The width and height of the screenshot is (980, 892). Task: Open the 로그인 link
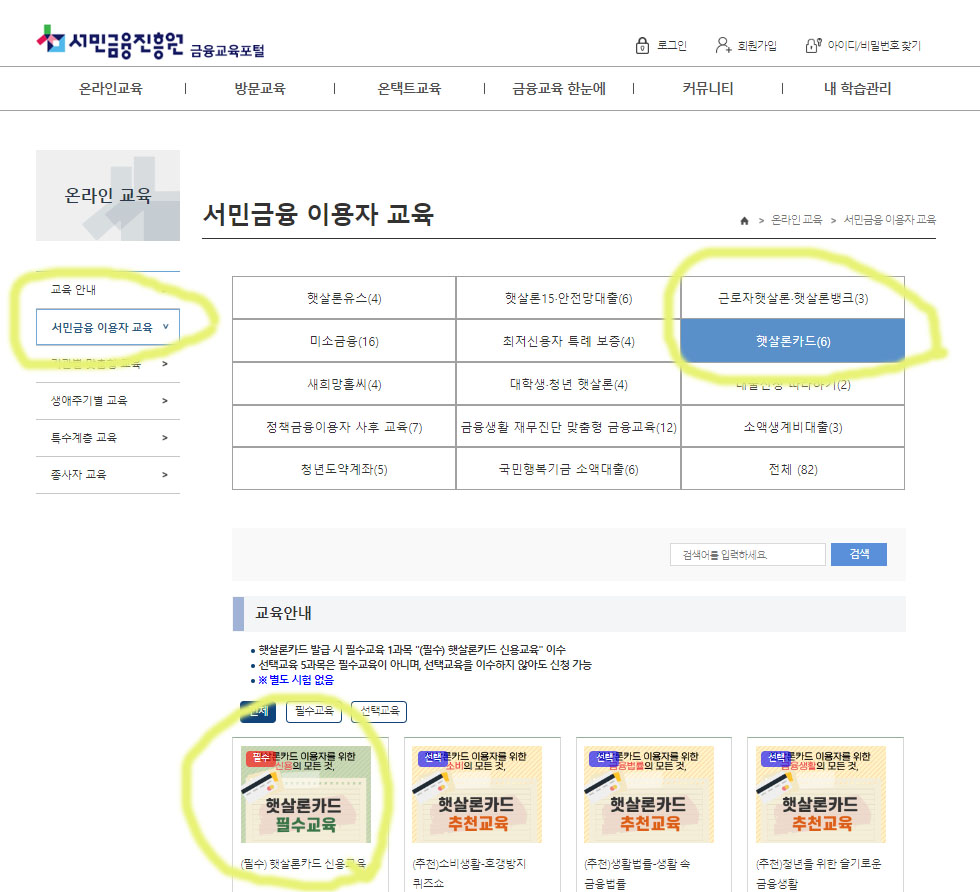click(x=671, y=46)
